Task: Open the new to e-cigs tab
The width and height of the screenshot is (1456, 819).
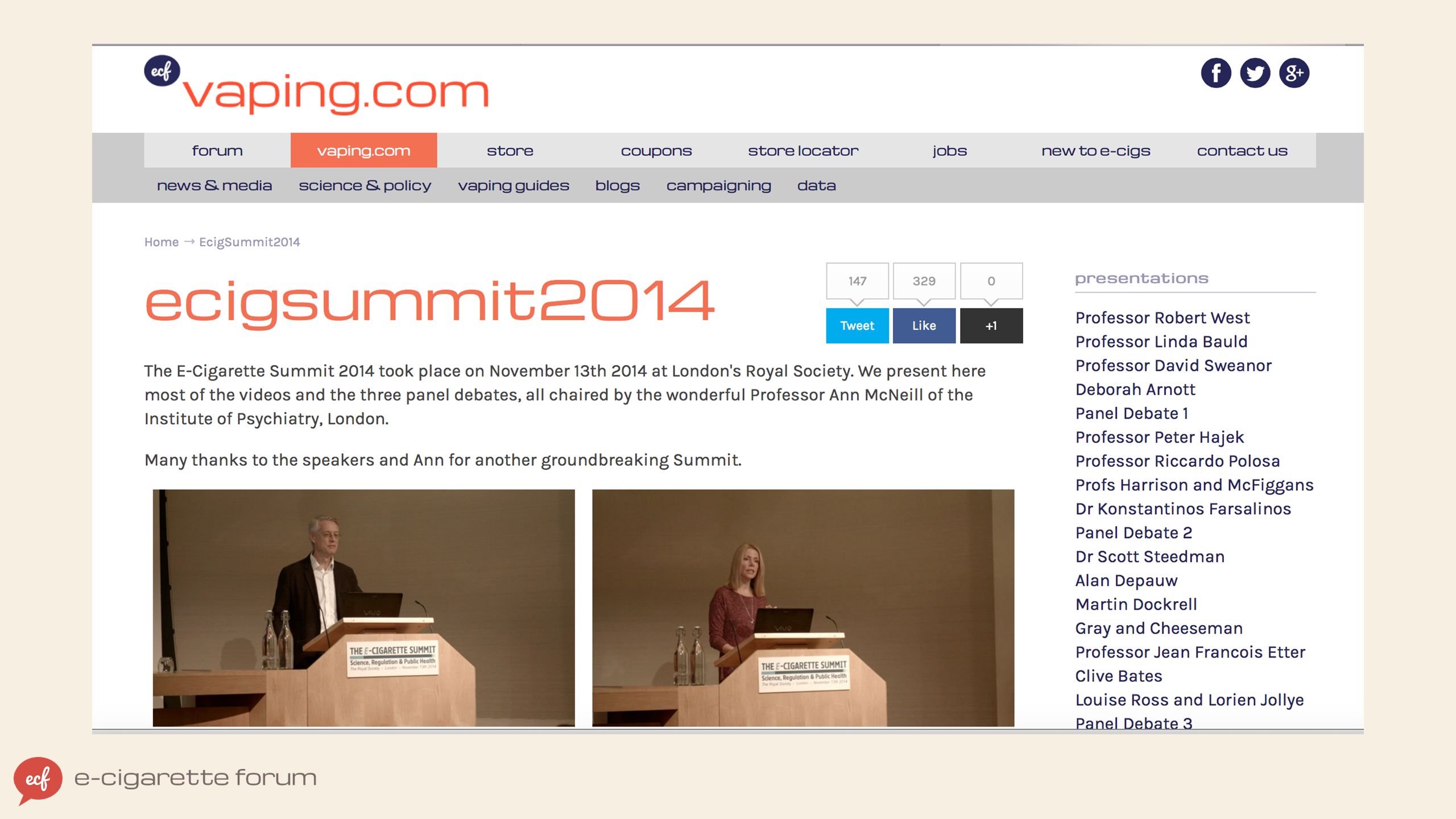Action: (1096, 151)
